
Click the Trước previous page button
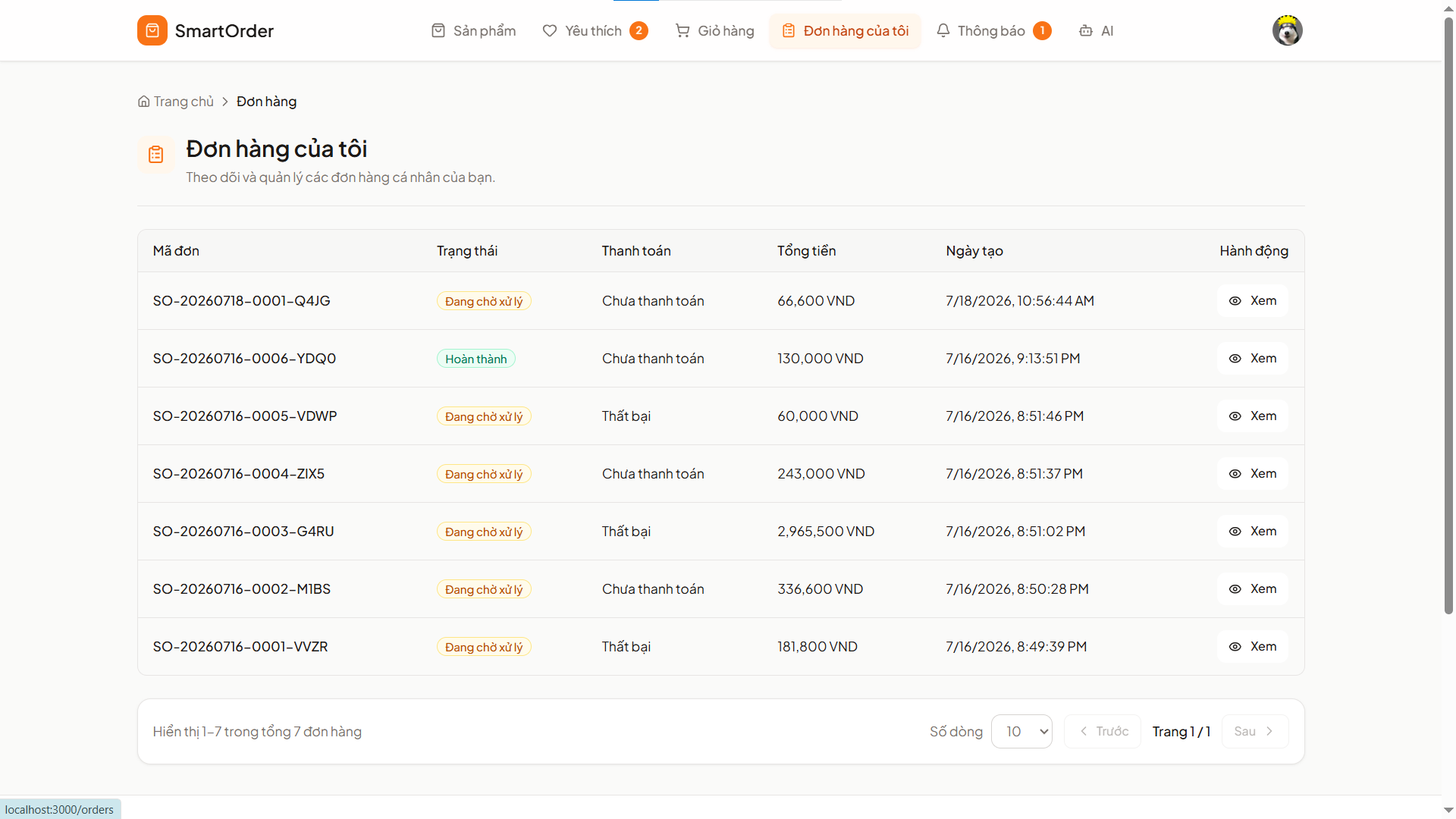[1103, 732]
